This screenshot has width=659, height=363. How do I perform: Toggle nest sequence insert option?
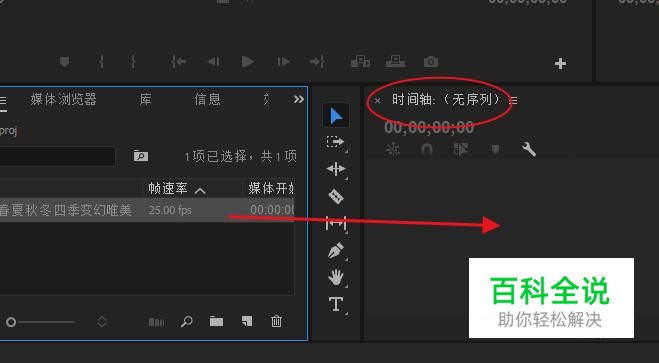click(x=393, y=149)
